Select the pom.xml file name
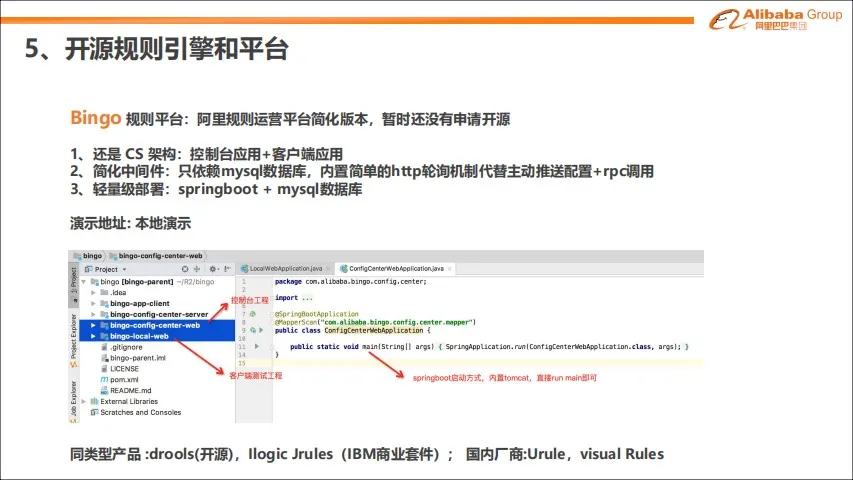This screenshot has height=480, width=853. (x=124, y=379)
